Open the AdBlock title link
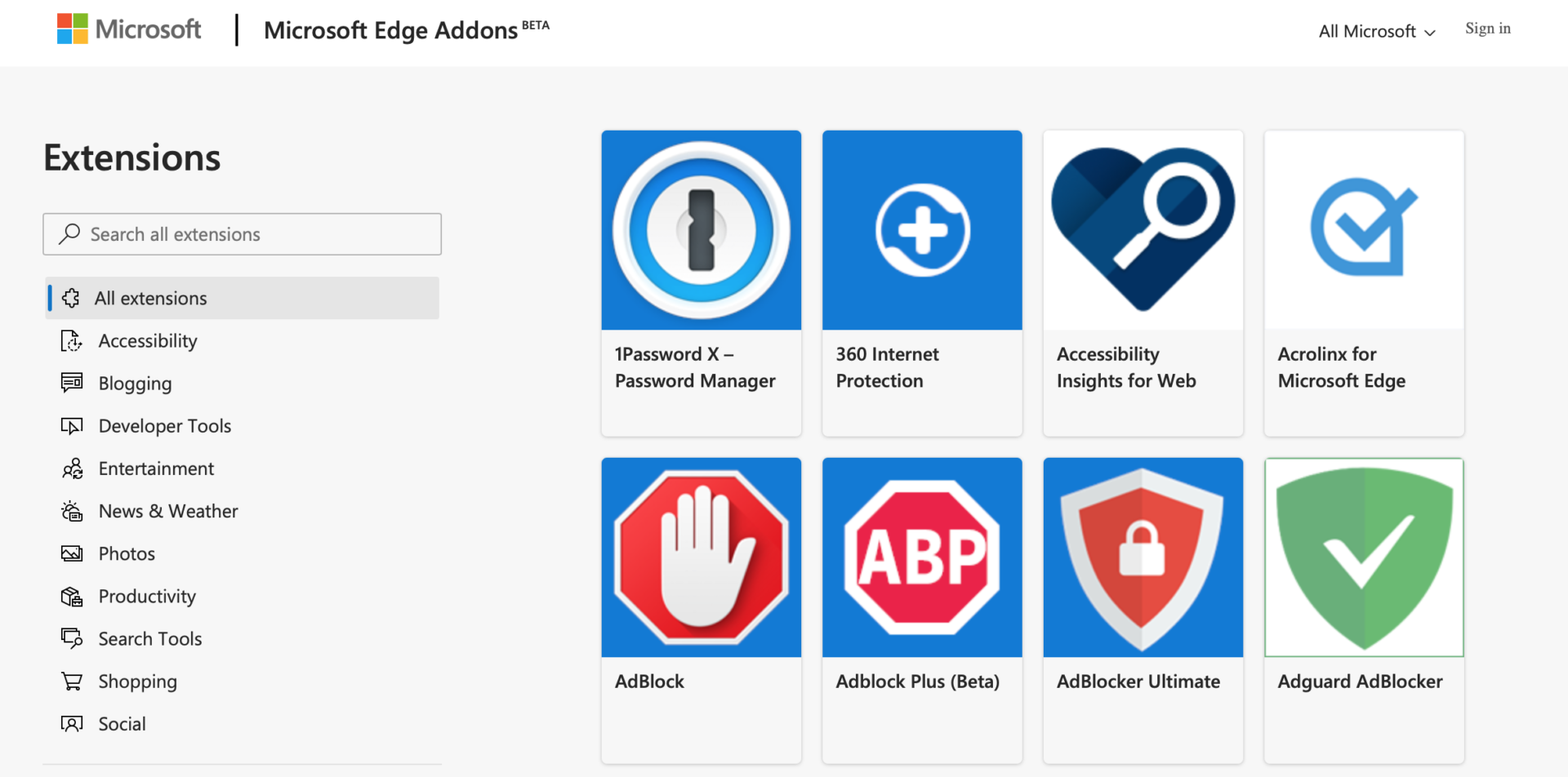 tap(649, 682)
